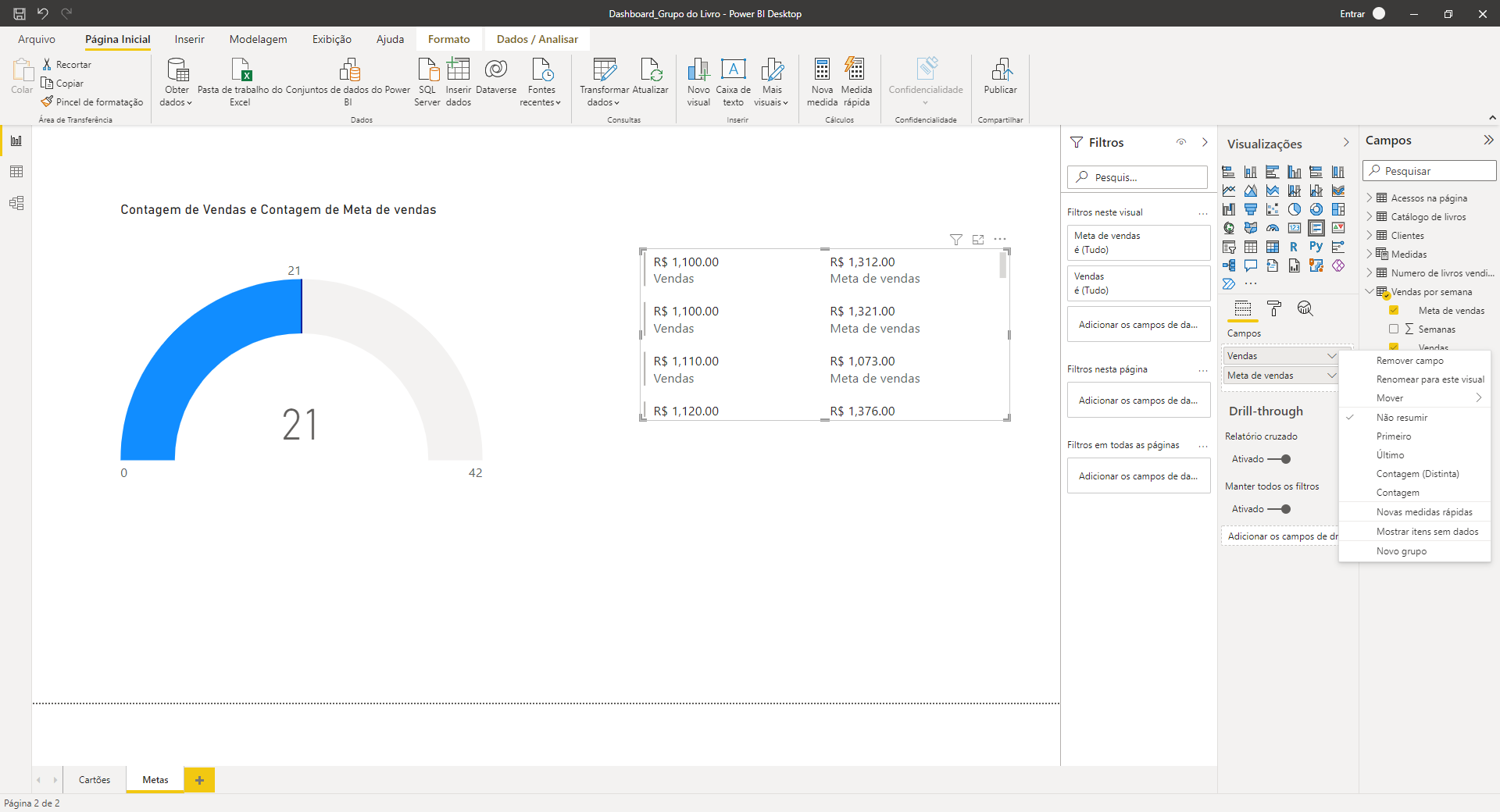
Task: Check the Semanas field checkbox
Action: coord(1394,329)
